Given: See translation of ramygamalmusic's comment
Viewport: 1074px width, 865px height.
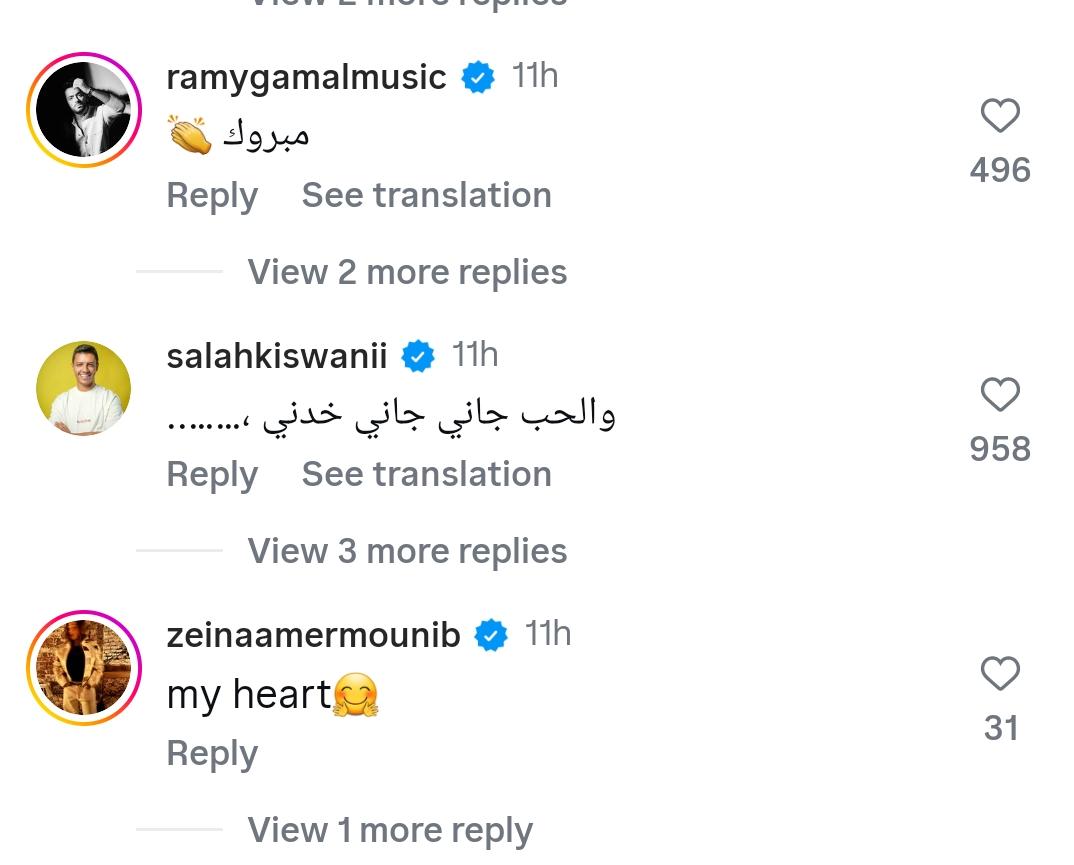Looking at the screenshot, I should 426,195.
